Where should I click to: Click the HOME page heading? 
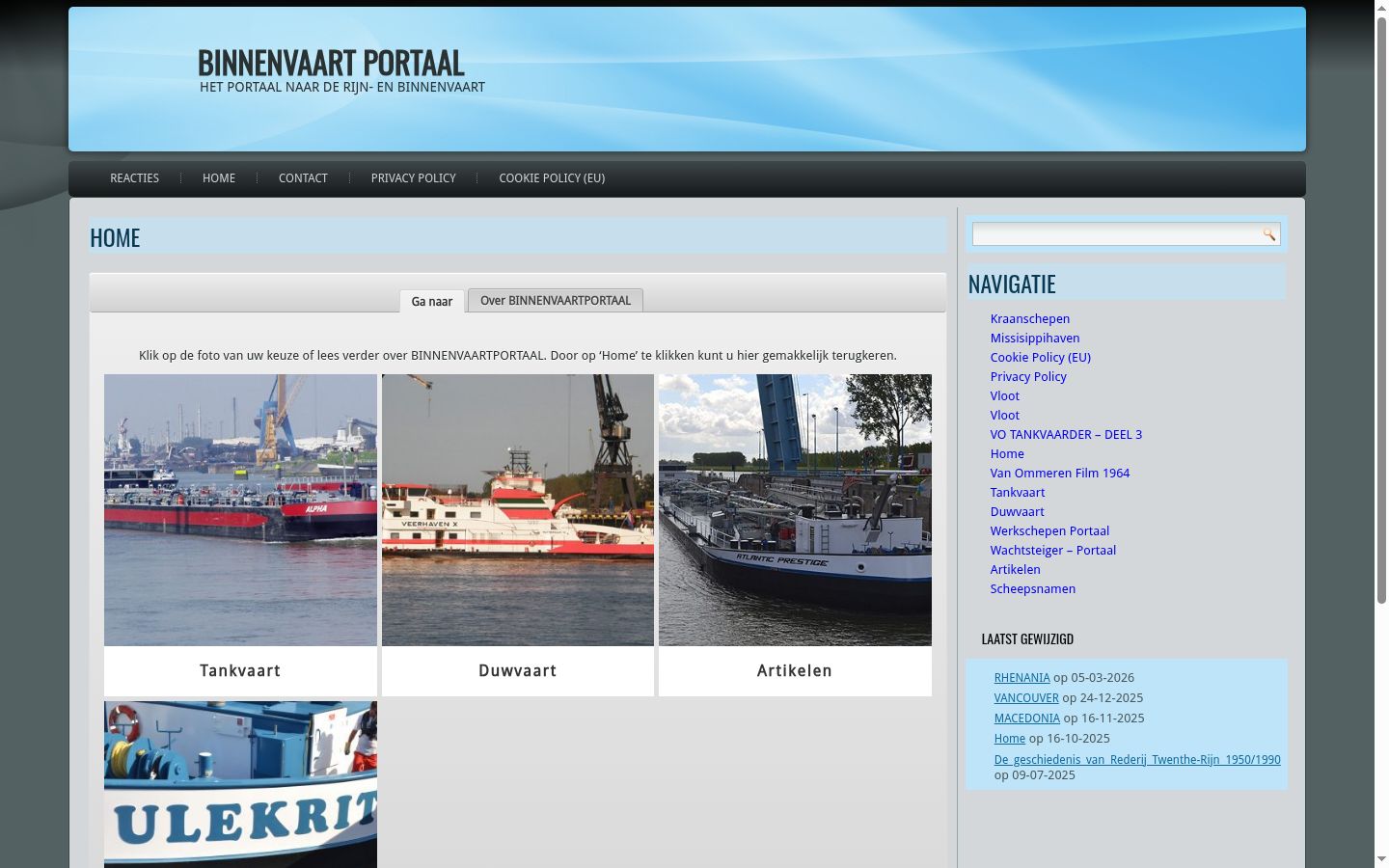(115, 237)
